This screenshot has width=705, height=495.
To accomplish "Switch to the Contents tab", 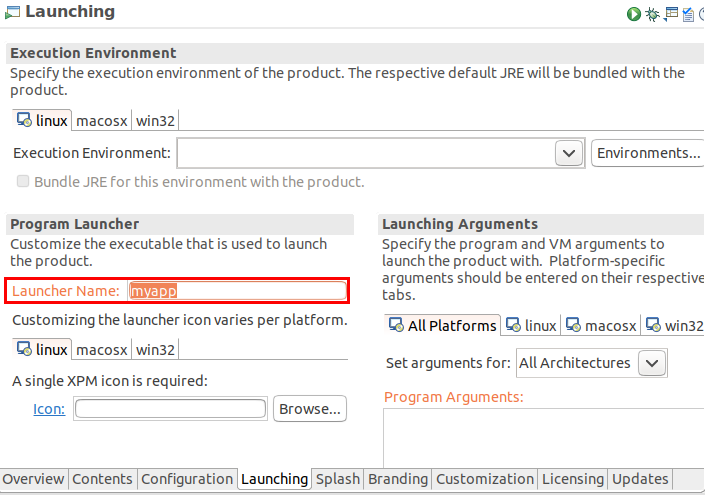I will coord(102,479).
